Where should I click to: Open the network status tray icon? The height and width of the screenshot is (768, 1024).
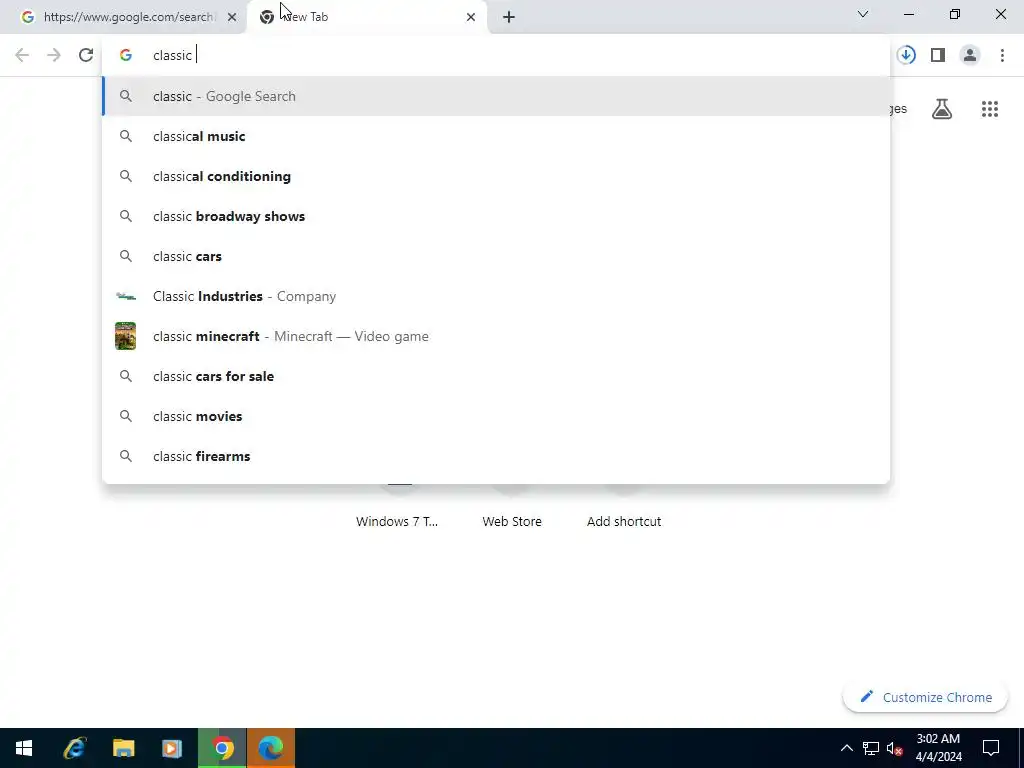point(871,748)
